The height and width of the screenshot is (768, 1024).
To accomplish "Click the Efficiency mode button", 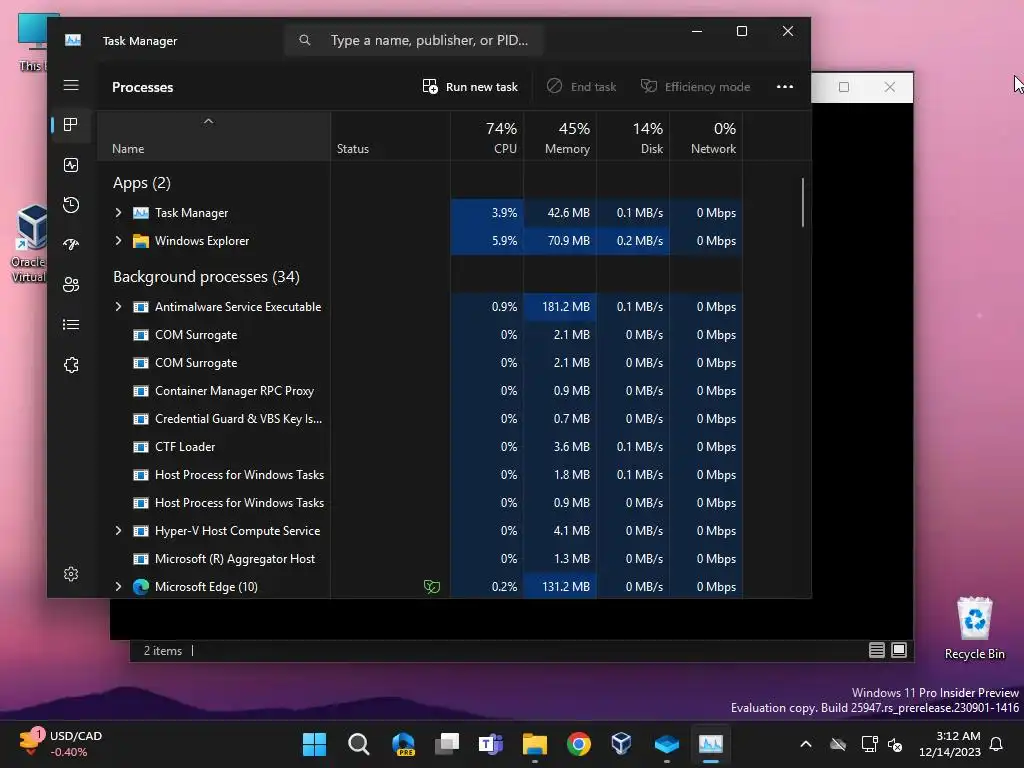I will pyautogui.click(x=696, y=87).
